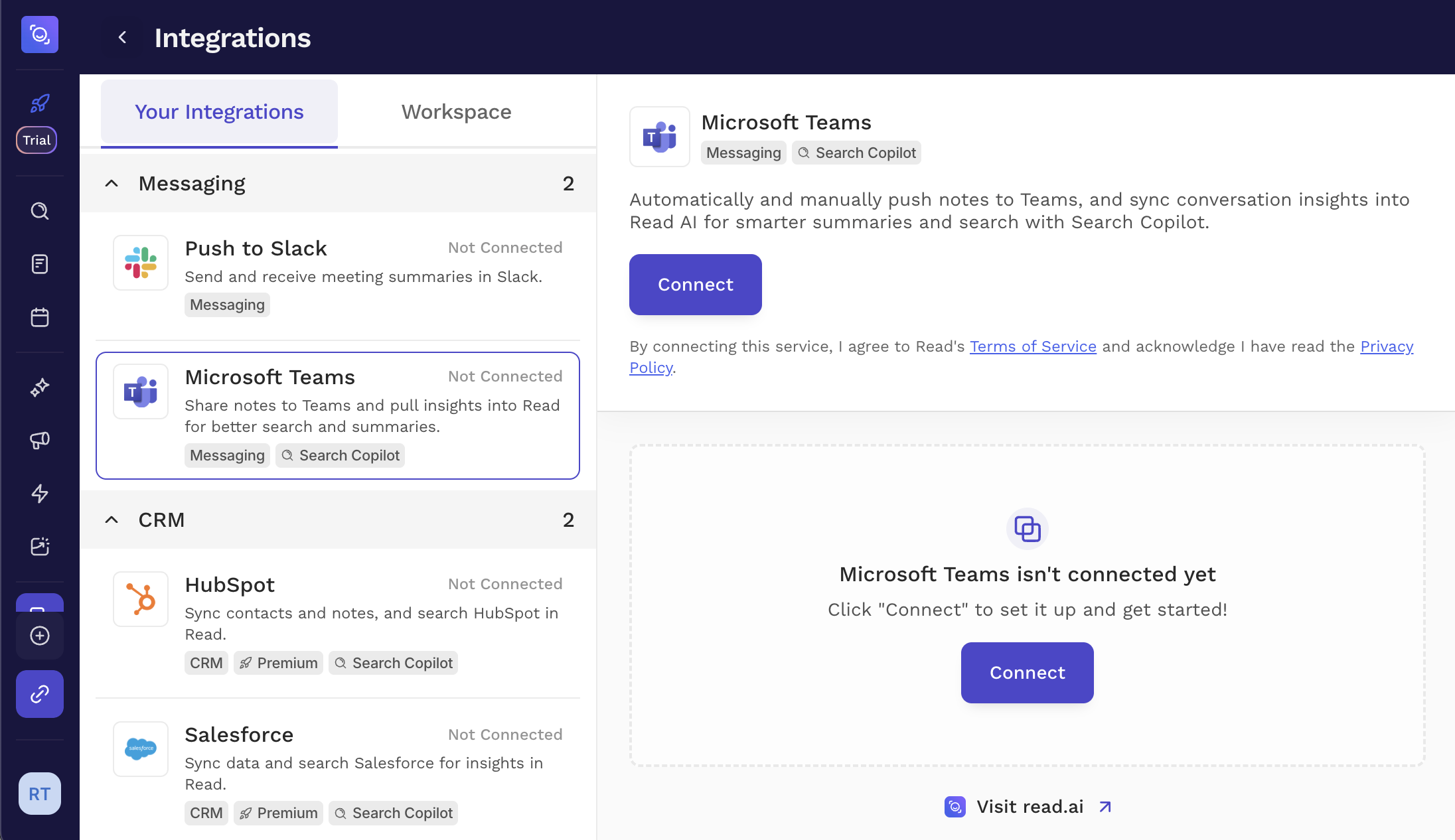
Task: Collapse the Messaging section
Action: pos(112,184)
